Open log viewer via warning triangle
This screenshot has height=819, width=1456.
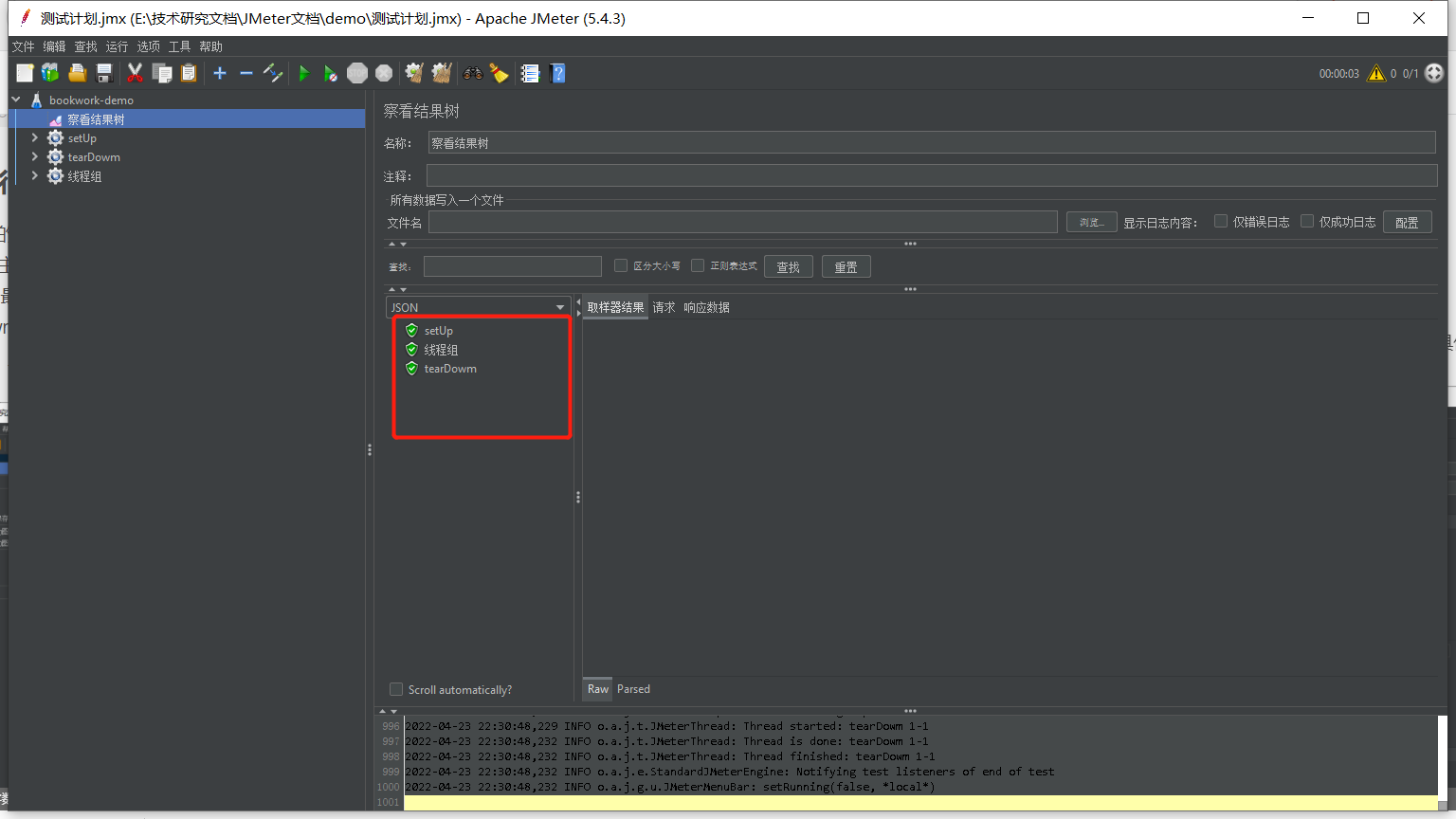[x=1376, y=73]
